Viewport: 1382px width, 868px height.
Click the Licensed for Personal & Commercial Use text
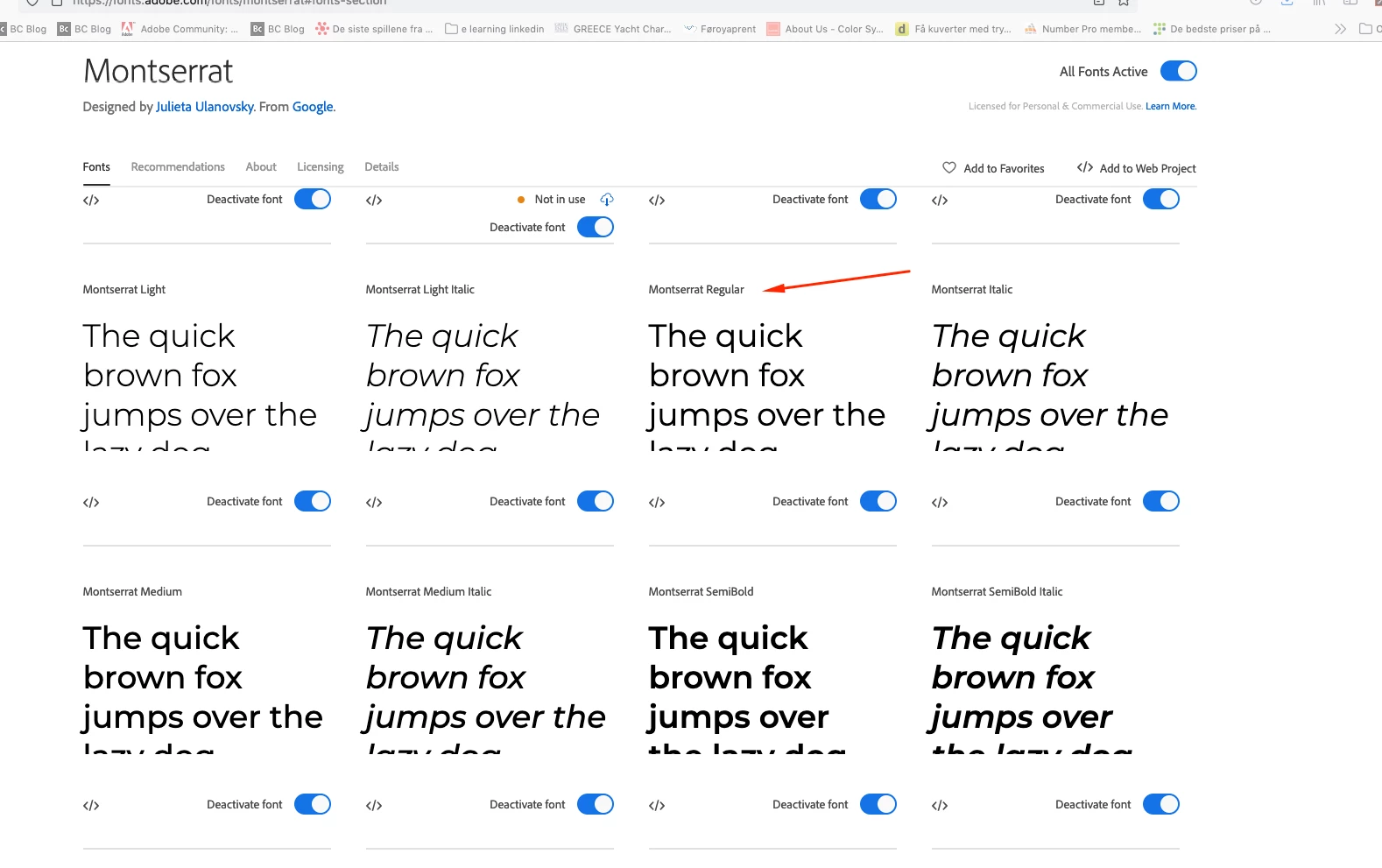1055,106
